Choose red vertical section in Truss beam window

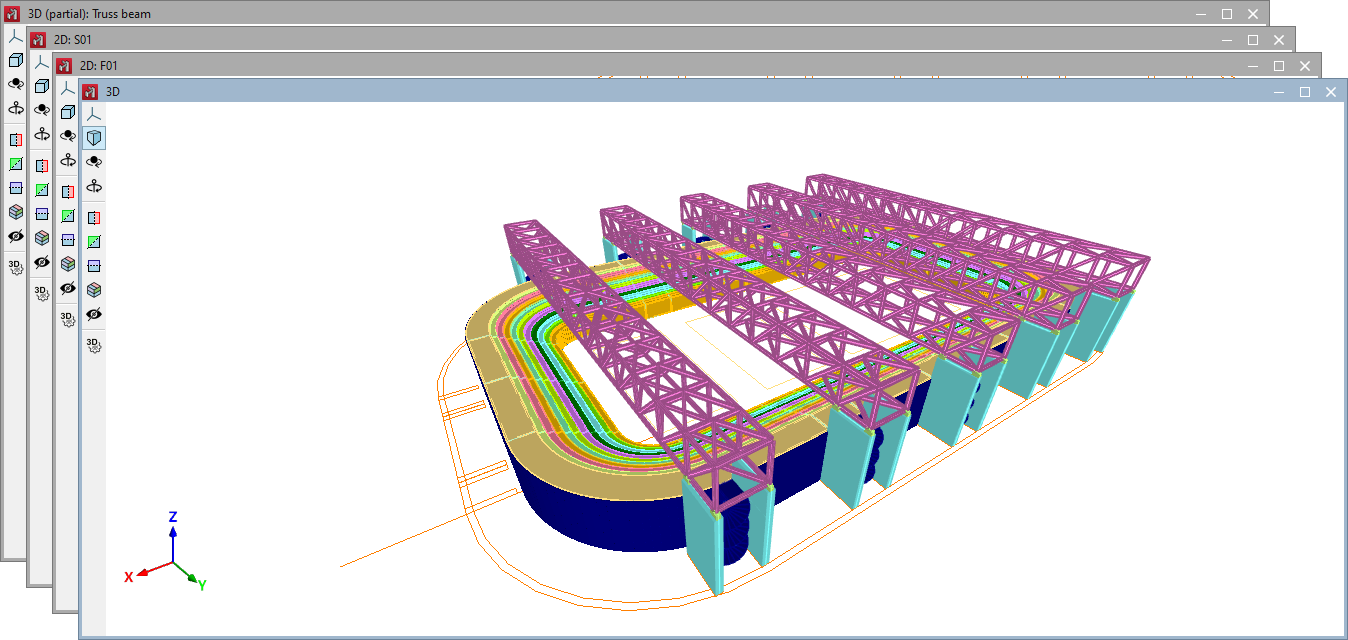(16, 139)
